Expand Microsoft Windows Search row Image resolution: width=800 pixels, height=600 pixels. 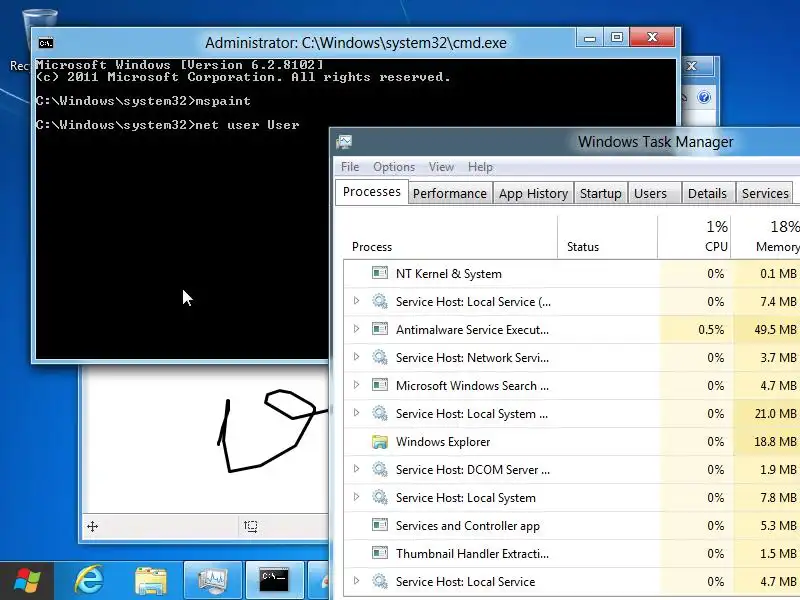point(357,385)
